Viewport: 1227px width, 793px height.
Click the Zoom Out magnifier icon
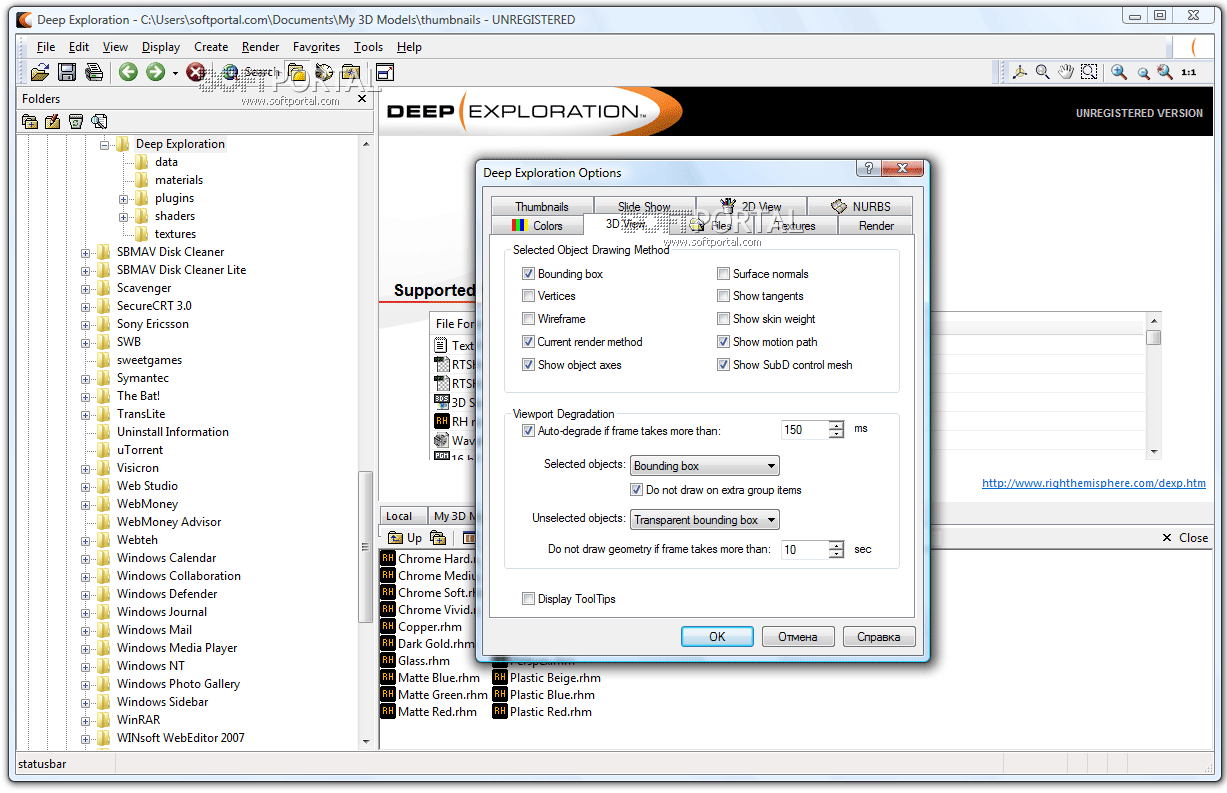tap(1143, 73)
